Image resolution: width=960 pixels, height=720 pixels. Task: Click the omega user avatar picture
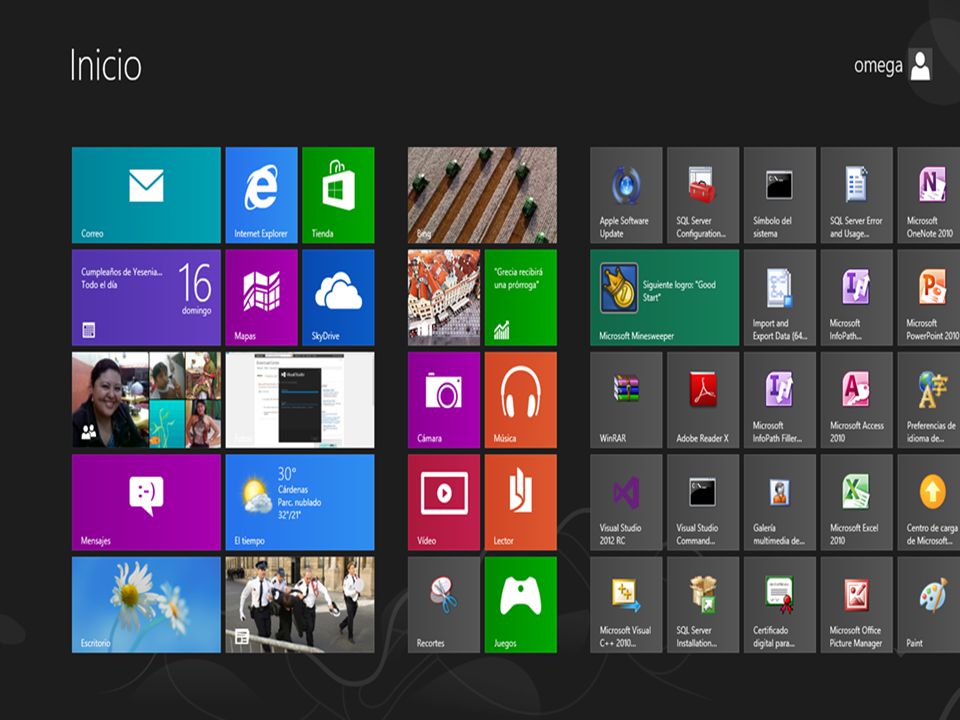coord(920,65)
